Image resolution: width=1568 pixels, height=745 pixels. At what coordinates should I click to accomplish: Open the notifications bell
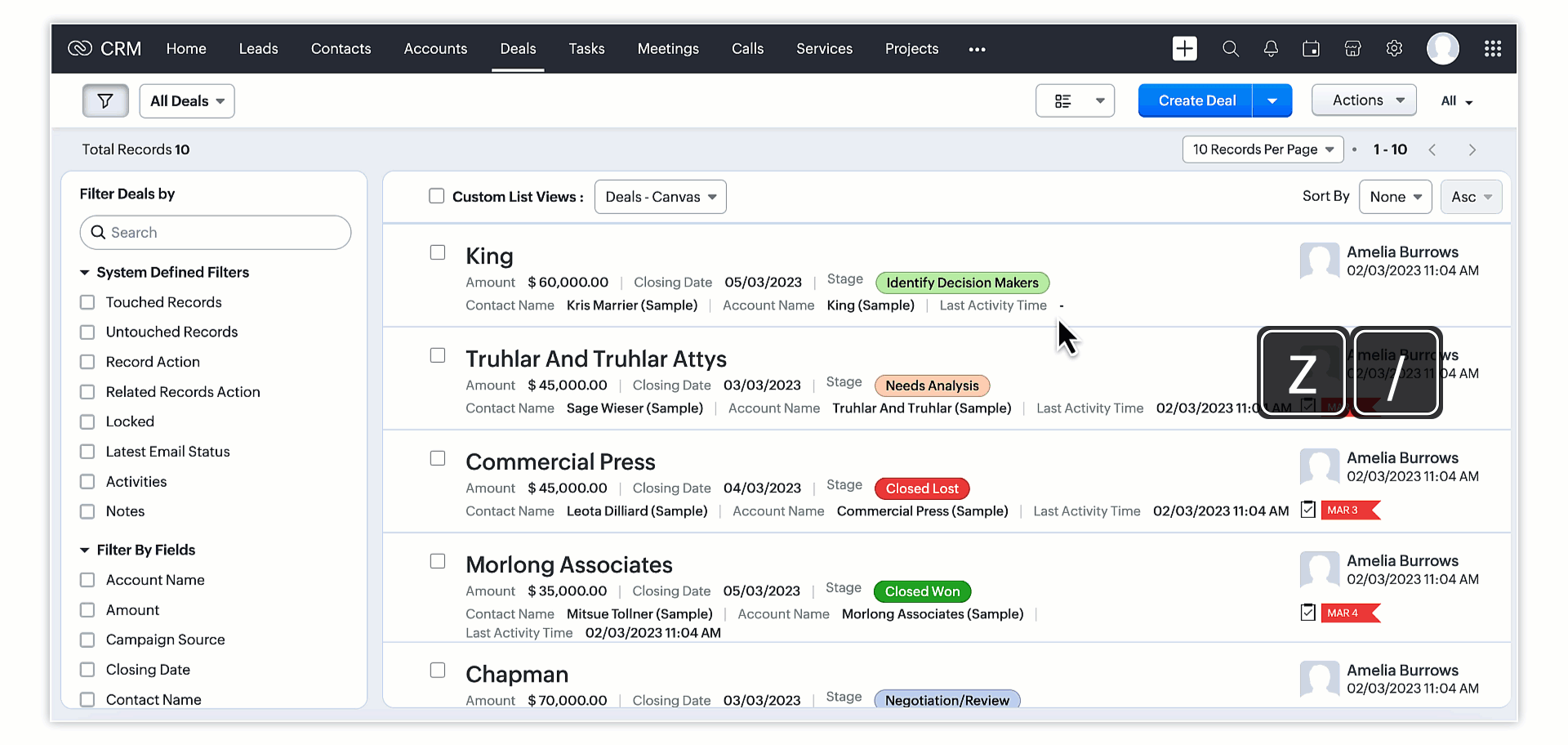click(1271, 49)
